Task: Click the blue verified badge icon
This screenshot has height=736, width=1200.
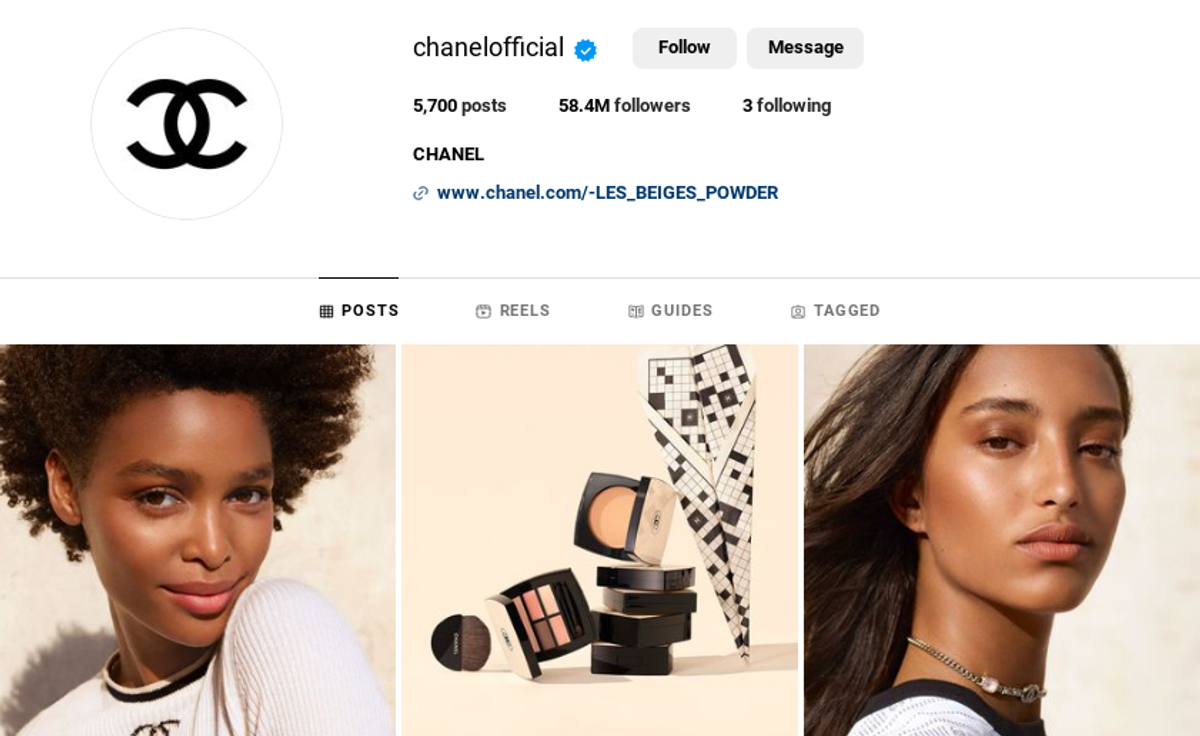Action: point(585,50)
